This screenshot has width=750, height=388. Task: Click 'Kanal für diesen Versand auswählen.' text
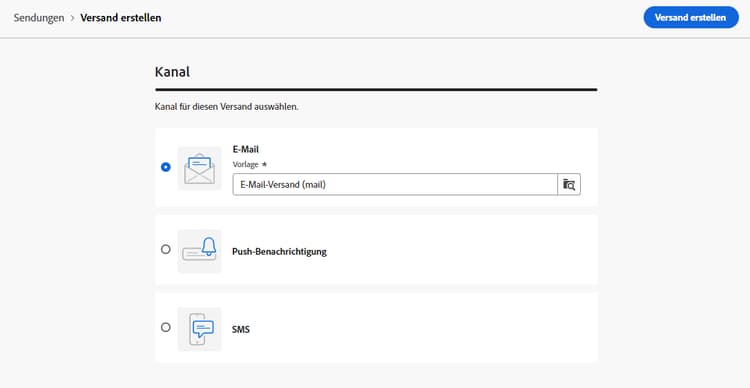227,107
